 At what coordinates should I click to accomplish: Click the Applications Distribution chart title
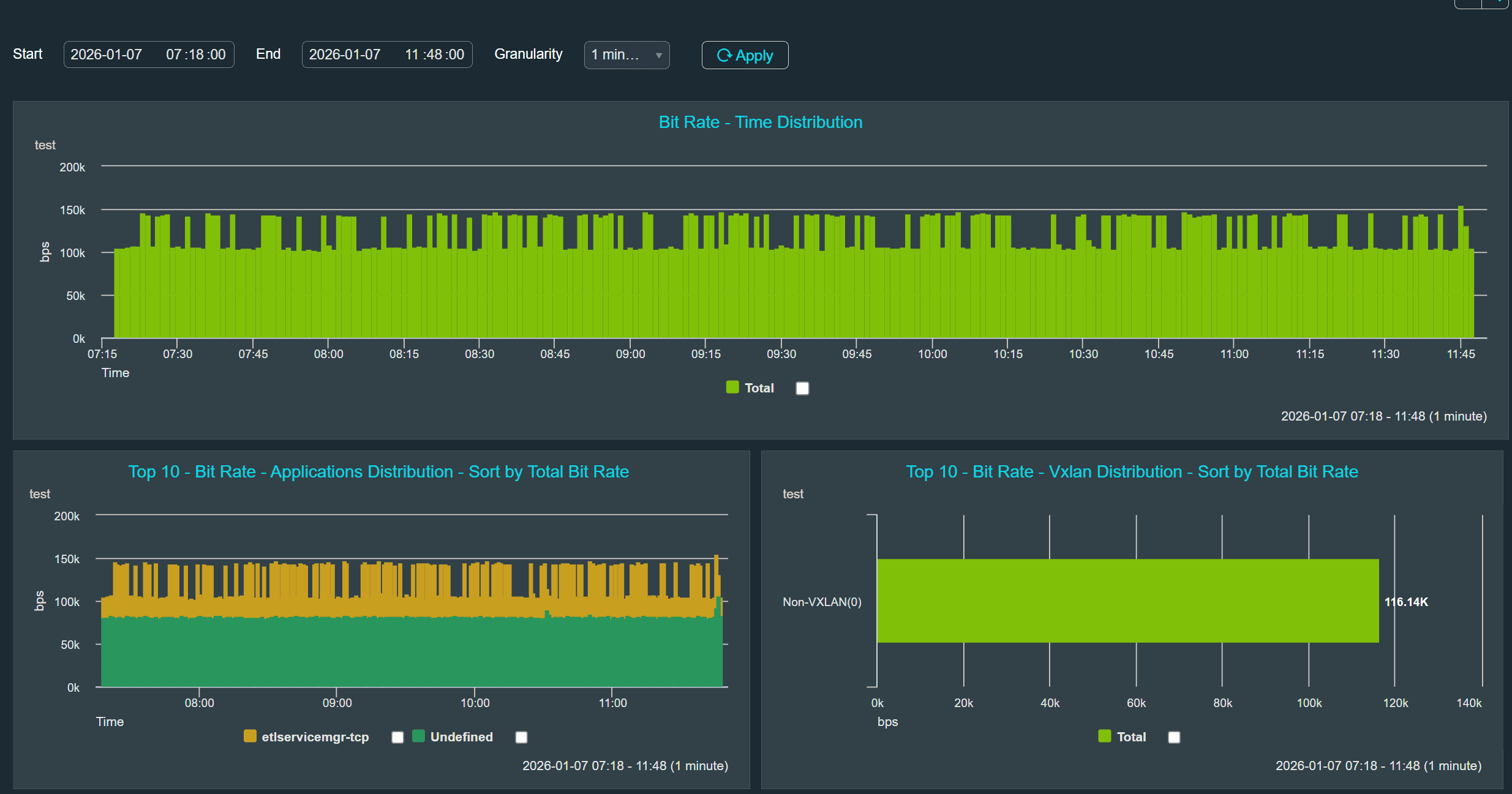(x=378, y=471)
